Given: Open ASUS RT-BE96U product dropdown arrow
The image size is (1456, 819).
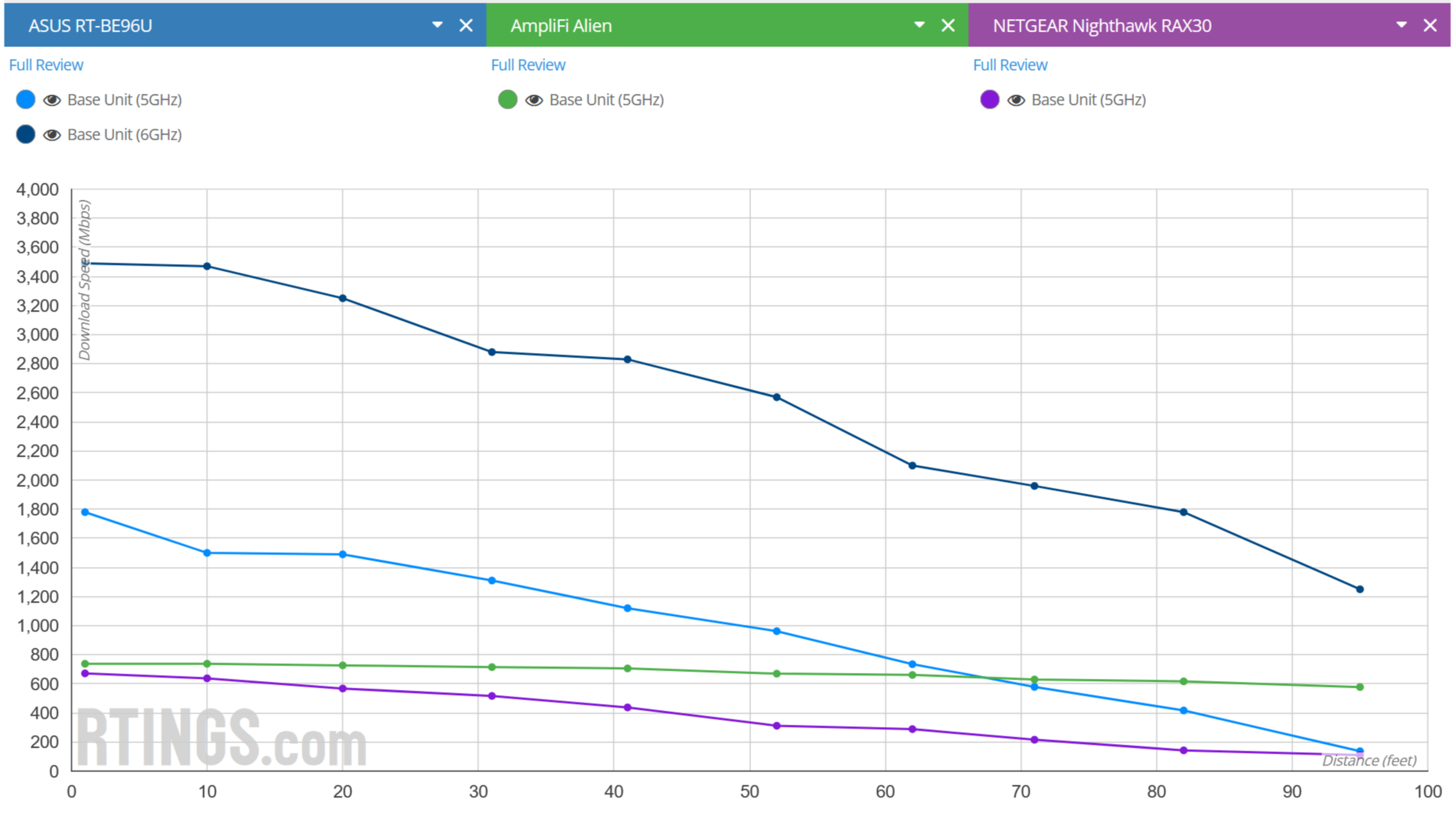Looking at the screenshot, I should click(x=437, y=25).
